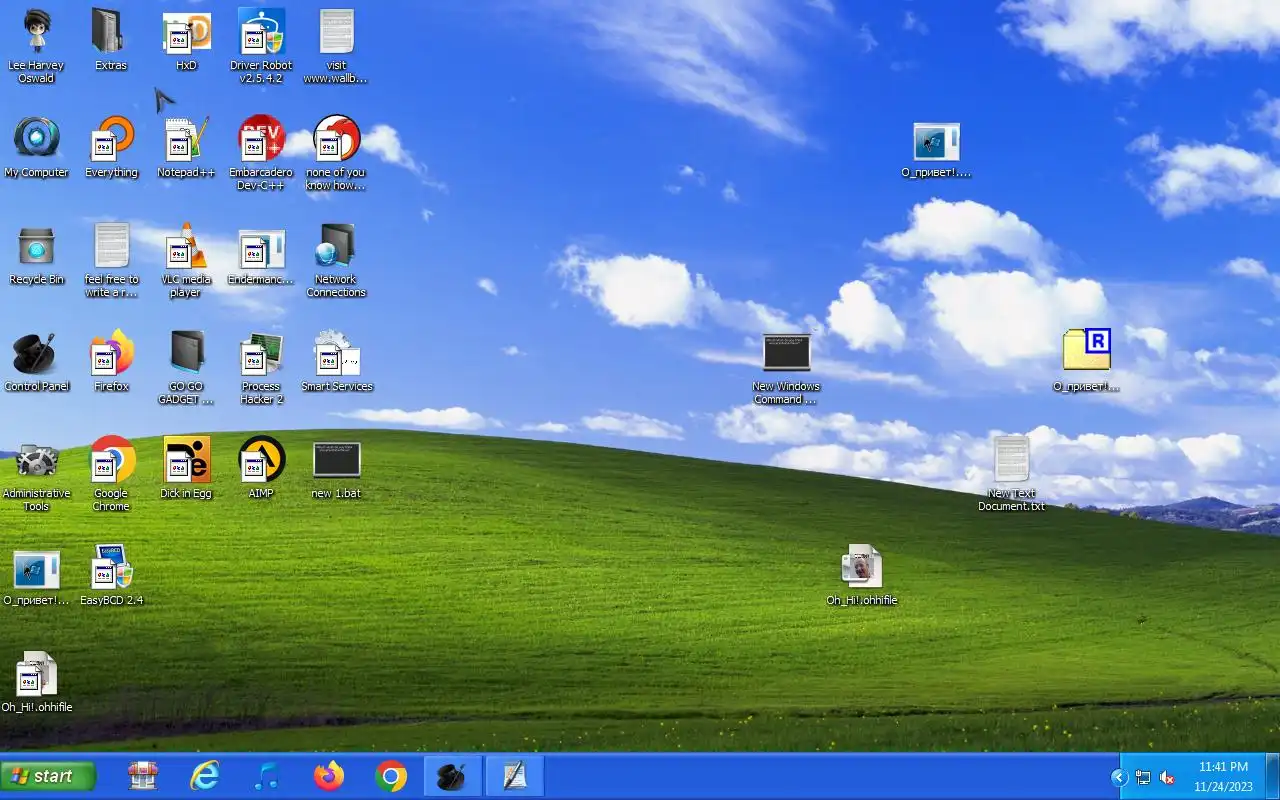This screenshot has width=1280, height=800.
Task: Select the GO GO GADGET folder icon
Action: [x=186, y=366]
